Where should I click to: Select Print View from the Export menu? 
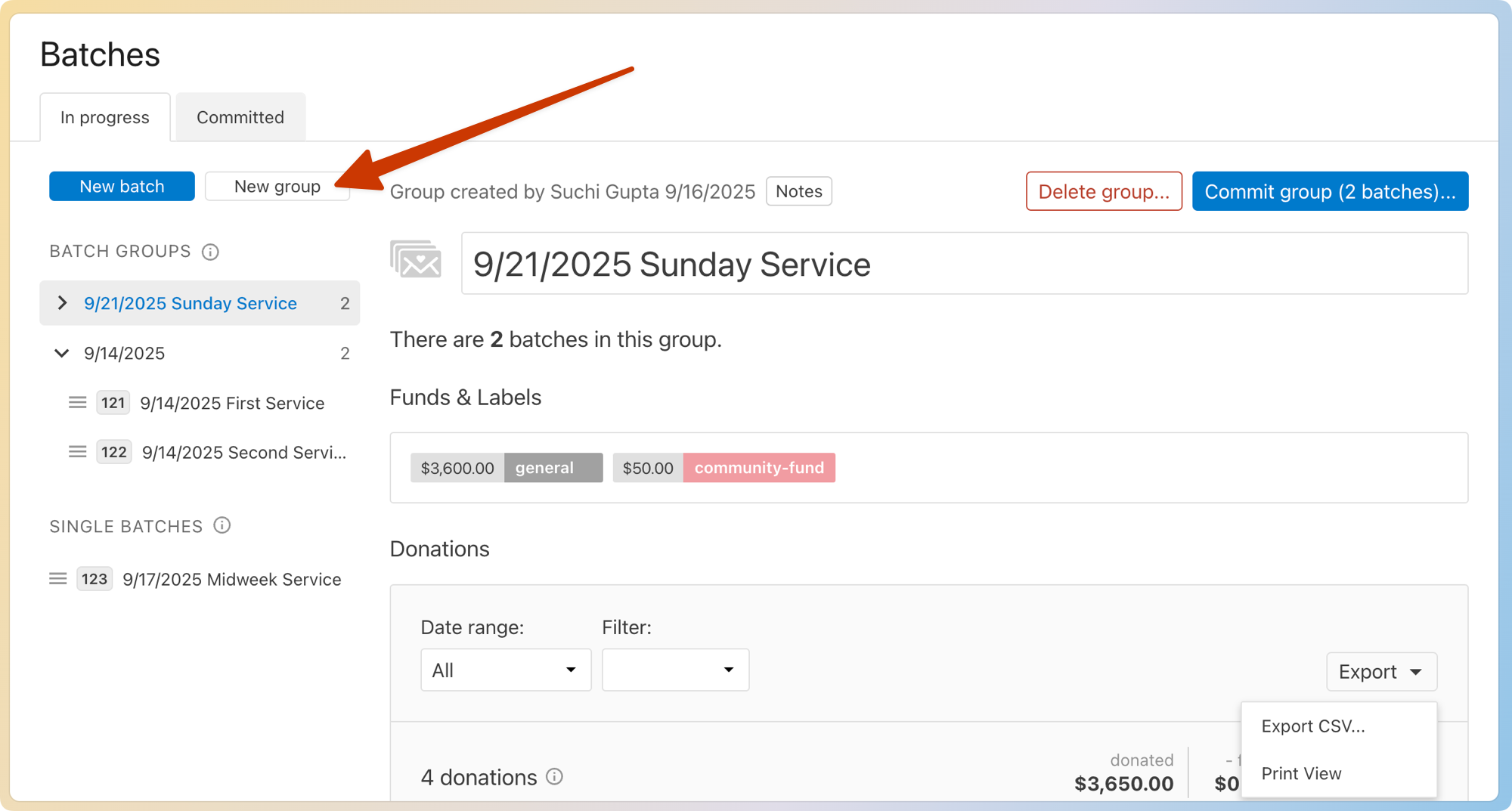(1301, 773)
